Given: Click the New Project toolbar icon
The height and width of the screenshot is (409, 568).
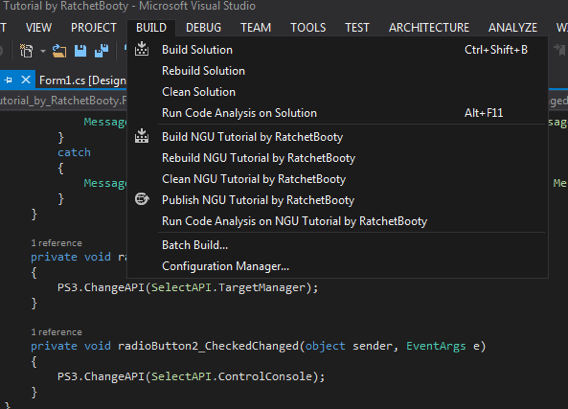Looking at the screenshot, I should pos(26,51).
